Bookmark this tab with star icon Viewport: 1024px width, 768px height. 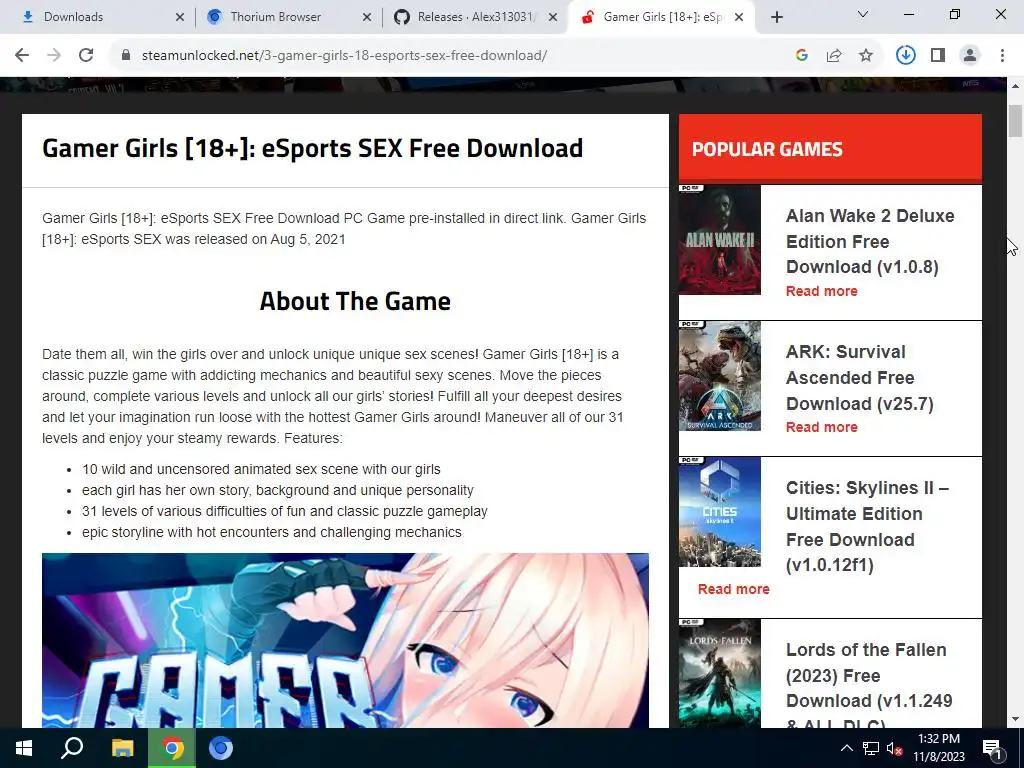point(866,56)
